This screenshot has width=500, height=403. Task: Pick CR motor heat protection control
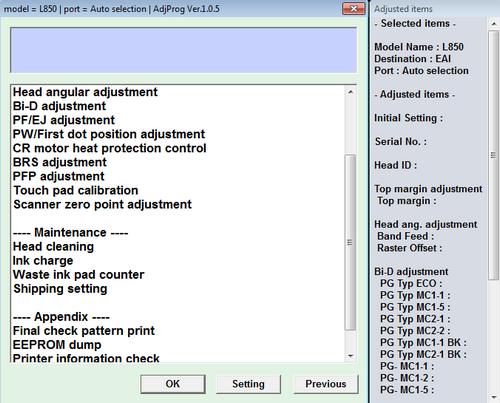click(x=109, y=148)
